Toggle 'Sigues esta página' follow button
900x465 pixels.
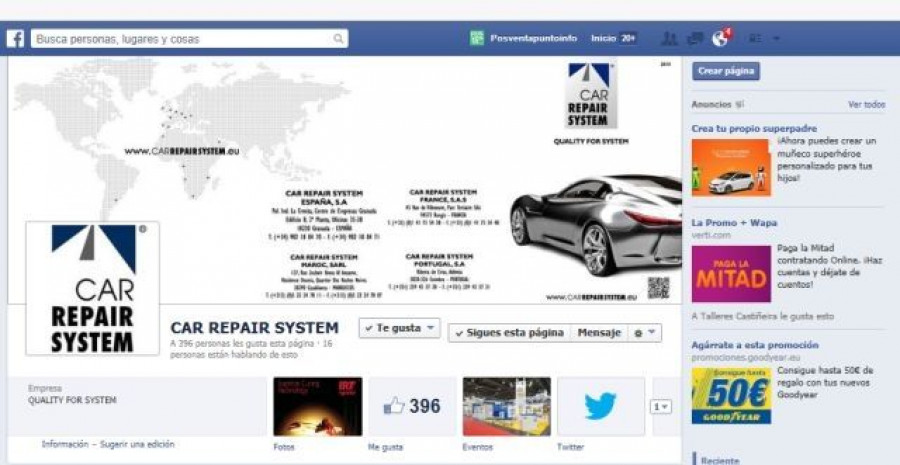click(x=509, y=333)
